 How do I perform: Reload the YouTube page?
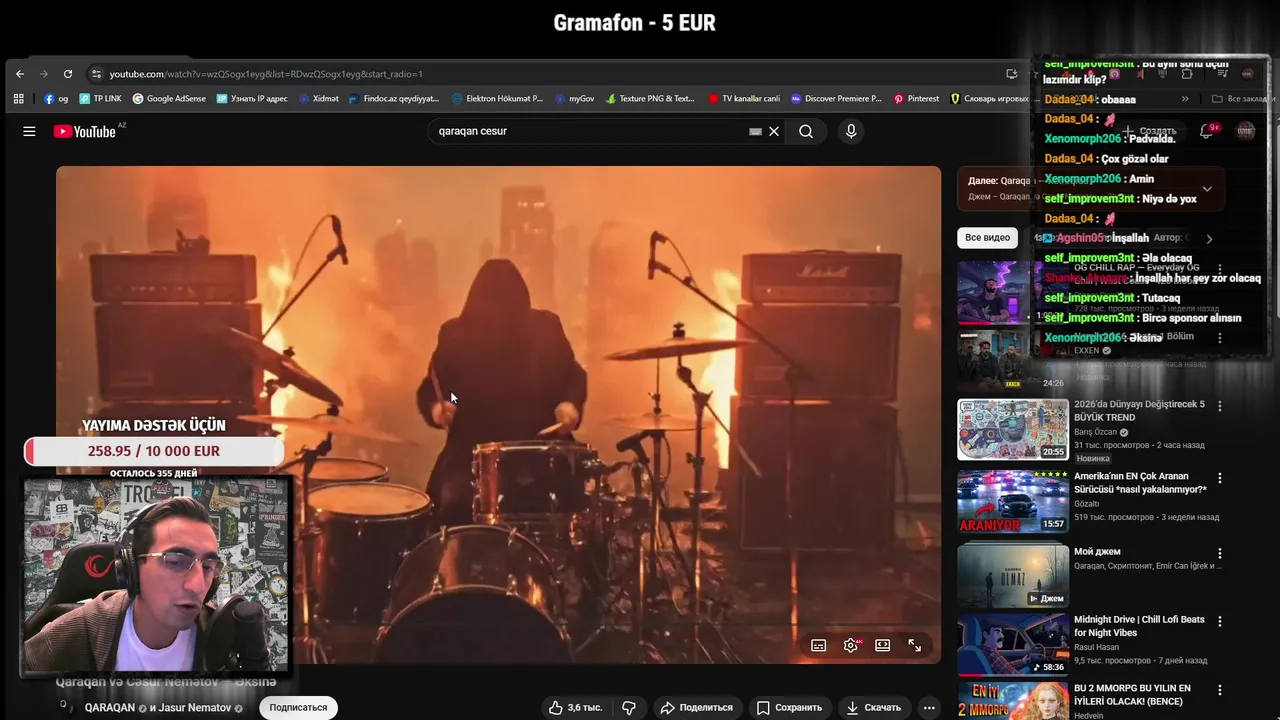coord(68,74)
